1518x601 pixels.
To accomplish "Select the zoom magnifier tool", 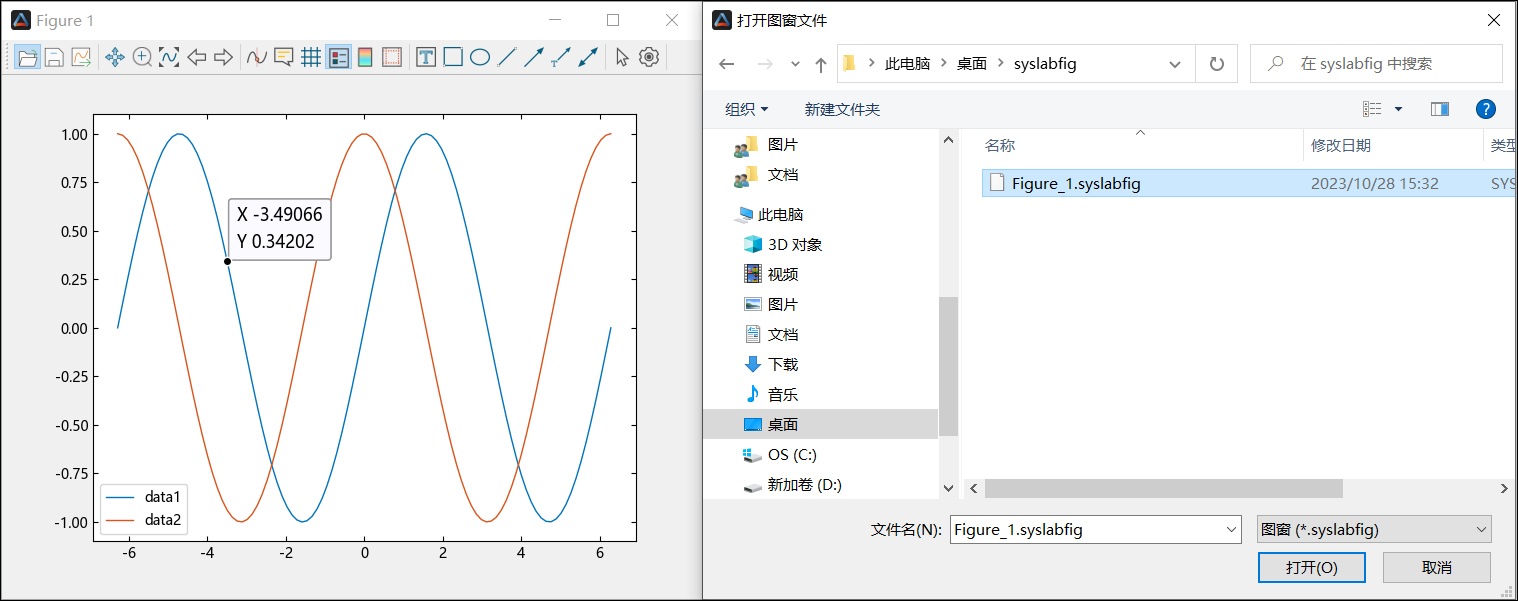I will point(142,58).
